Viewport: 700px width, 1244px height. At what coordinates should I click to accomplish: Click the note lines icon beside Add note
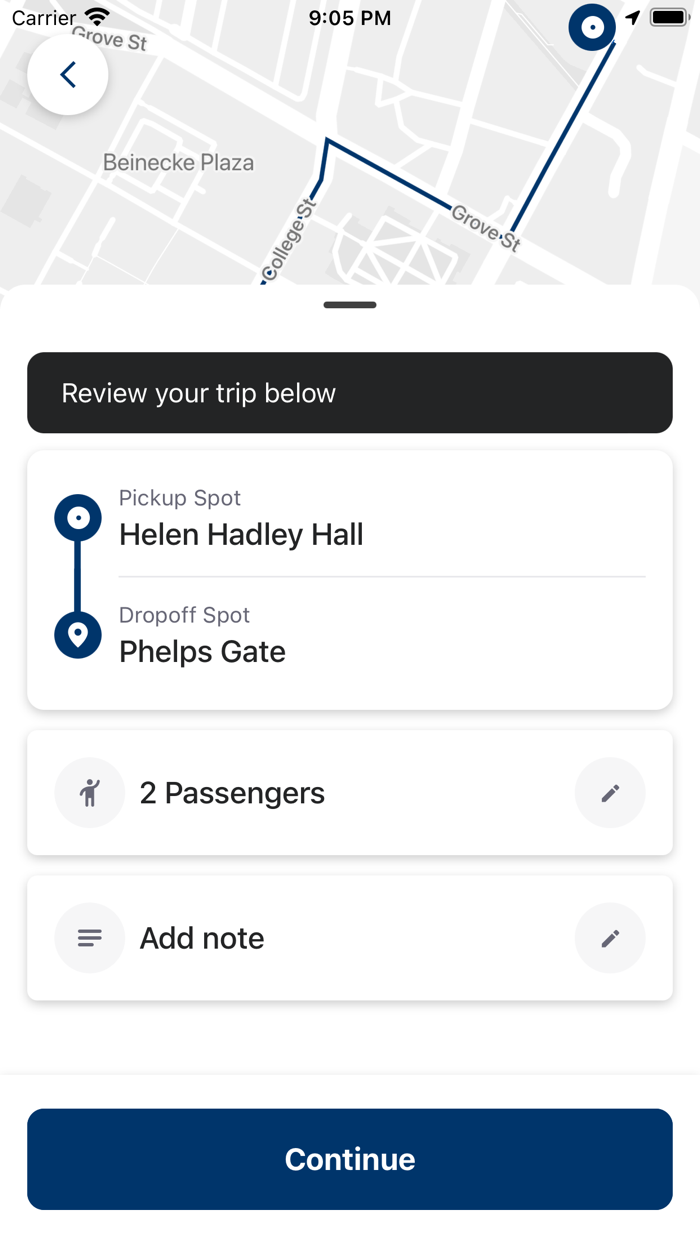click(x=89, y=938)
